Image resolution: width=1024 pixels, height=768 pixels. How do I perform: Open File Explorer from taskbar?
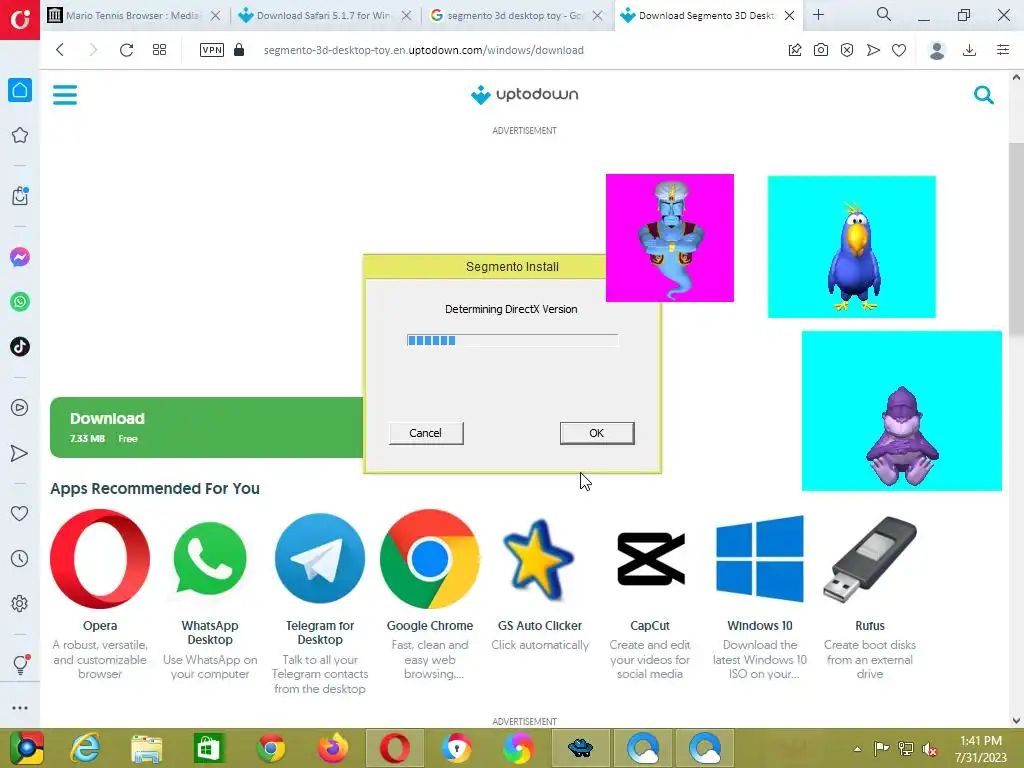pos(146,748)
